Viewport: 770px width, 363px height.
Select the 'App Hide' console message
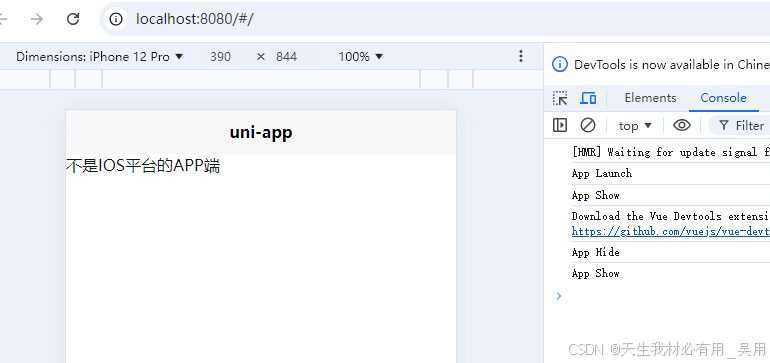(595, 252)
